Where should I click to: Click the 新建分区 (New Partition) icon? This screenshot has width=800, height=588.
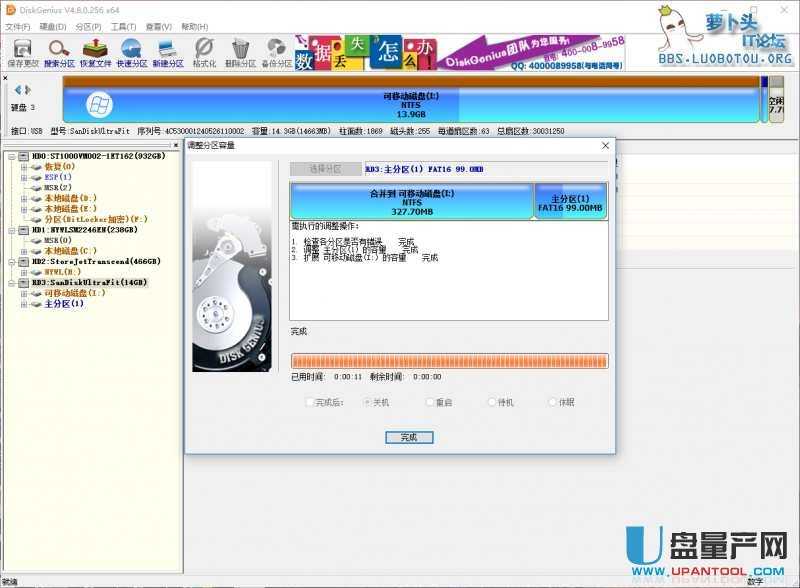(x=168, y=51)
